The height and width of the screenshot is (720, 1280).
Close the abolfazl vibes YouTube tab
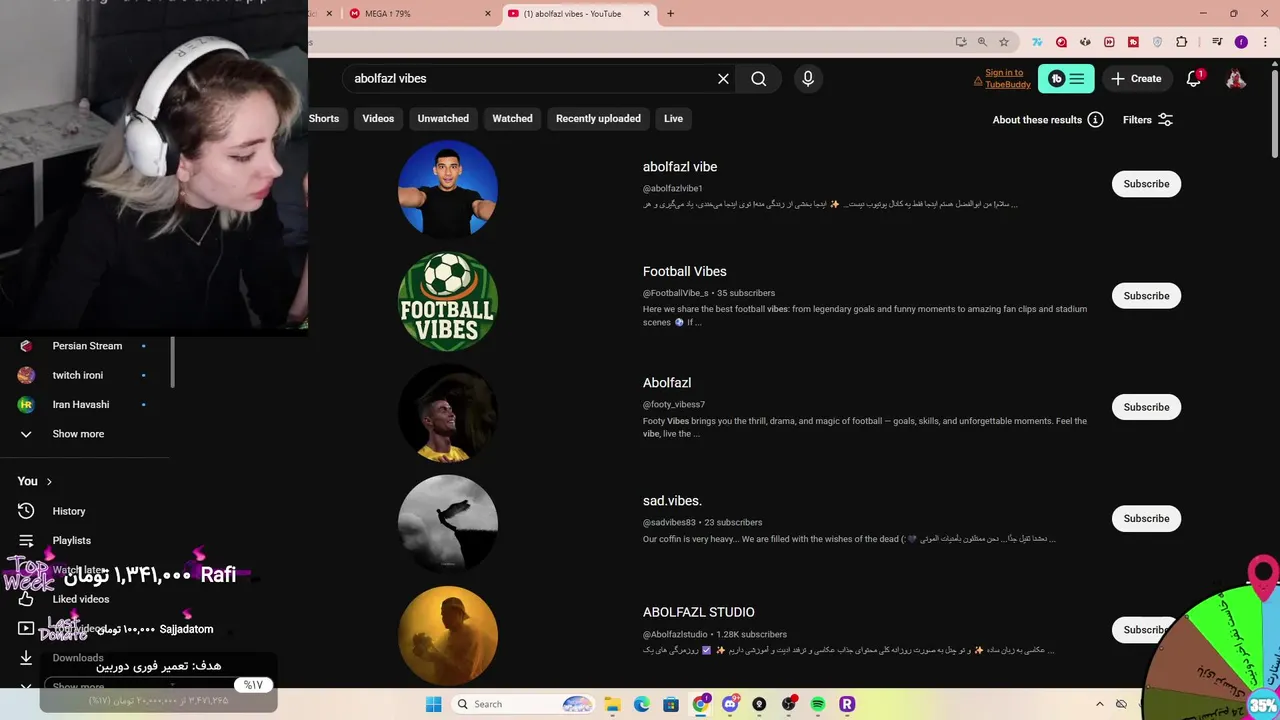click(646, 14)
